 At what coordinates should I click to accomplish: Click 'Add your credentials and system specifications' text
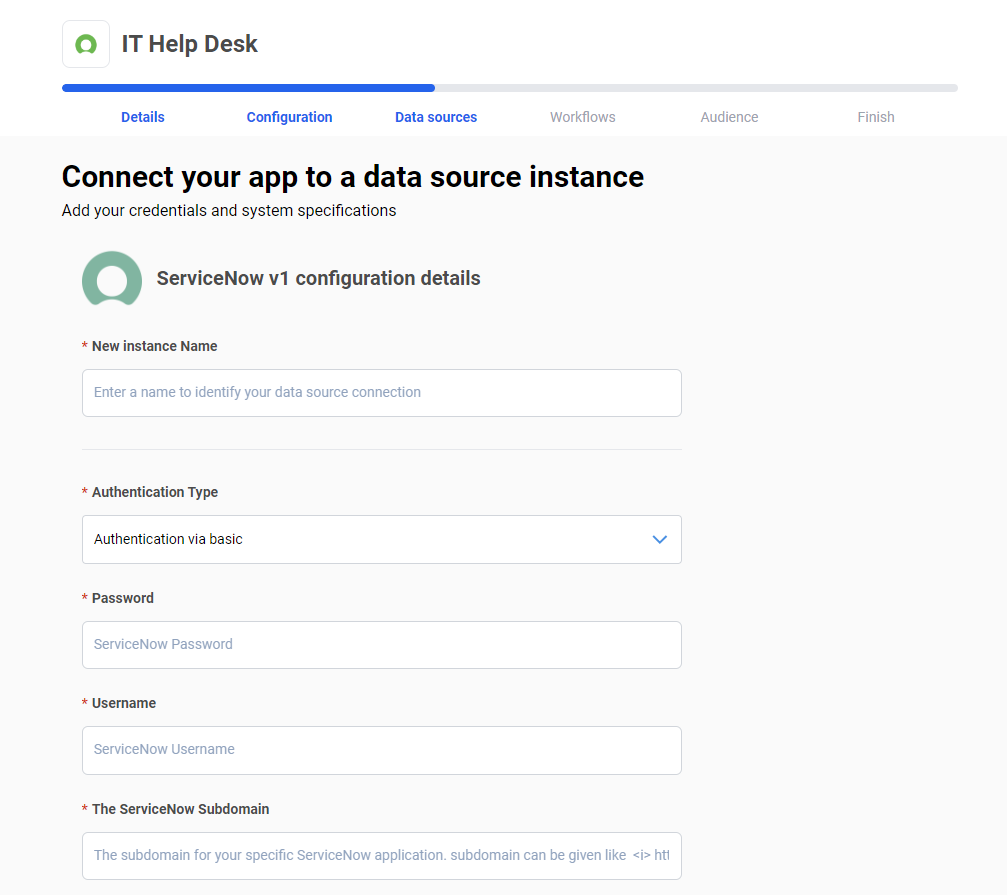click(x=229, y=211)
